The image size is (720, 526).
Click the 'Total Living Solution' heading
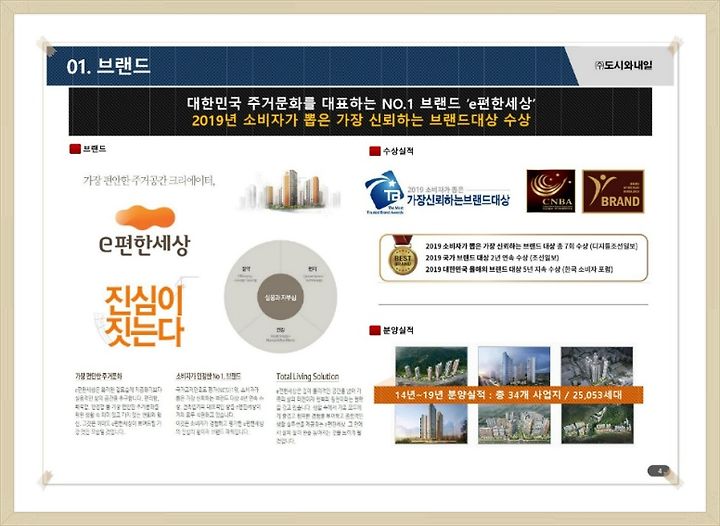pyautogui.click(x=308, y=376)
